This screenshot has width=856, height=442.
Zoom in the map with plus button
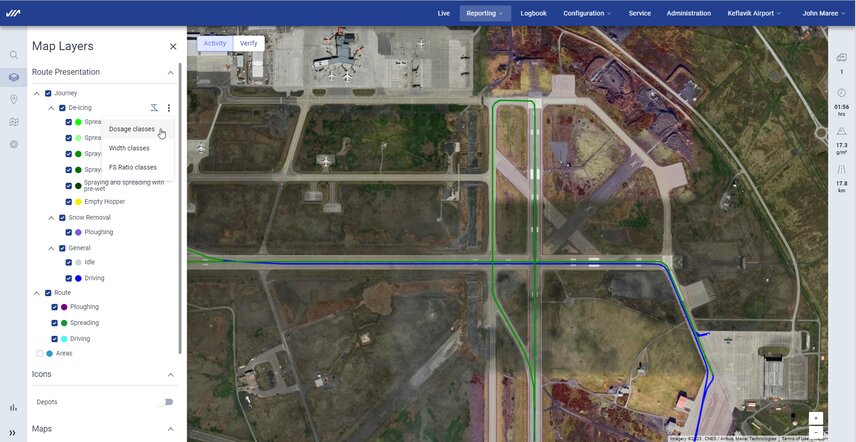click(816, 417)
